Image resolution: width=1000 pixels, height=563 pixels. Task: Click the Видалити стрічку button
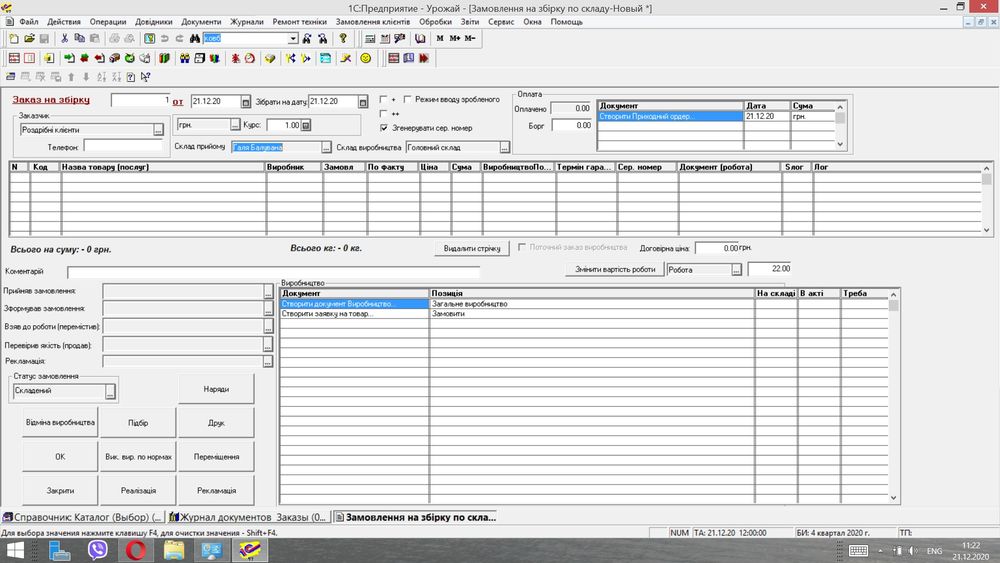tap(472, 249)
